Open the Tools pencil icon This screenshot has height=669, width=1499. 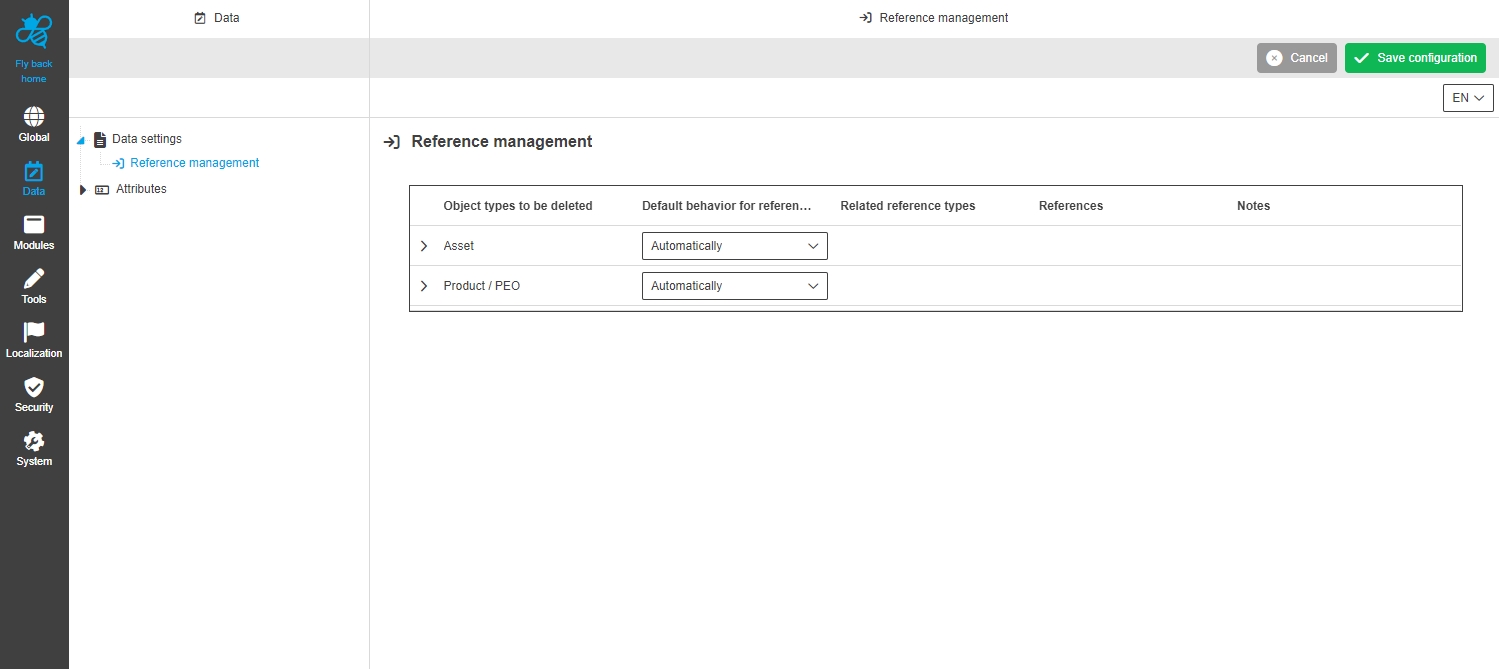pyautogui.click(x=34, y=279)
